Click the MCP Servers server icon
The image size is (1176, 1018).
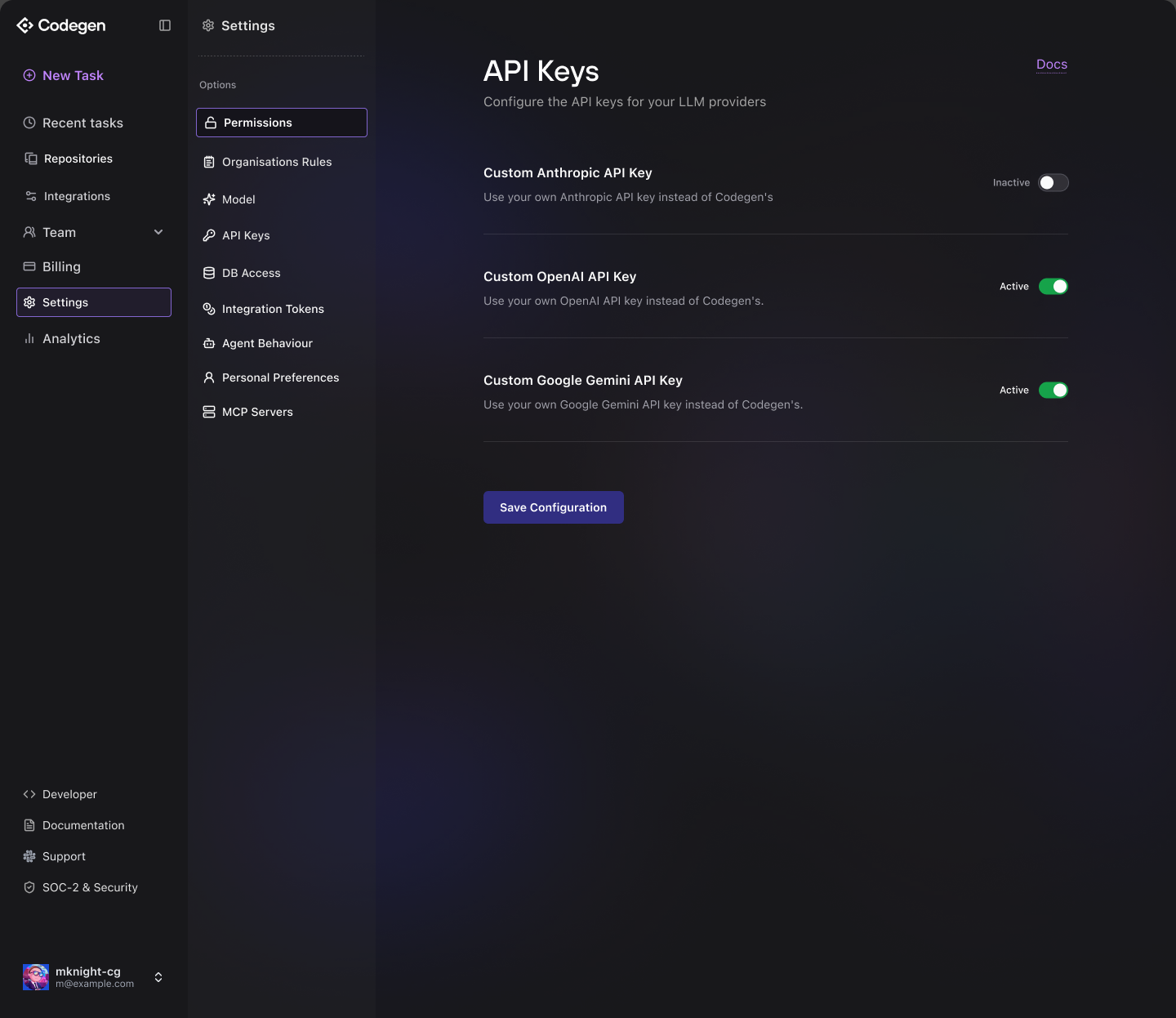pyautogui.click(x=209, y=412)
